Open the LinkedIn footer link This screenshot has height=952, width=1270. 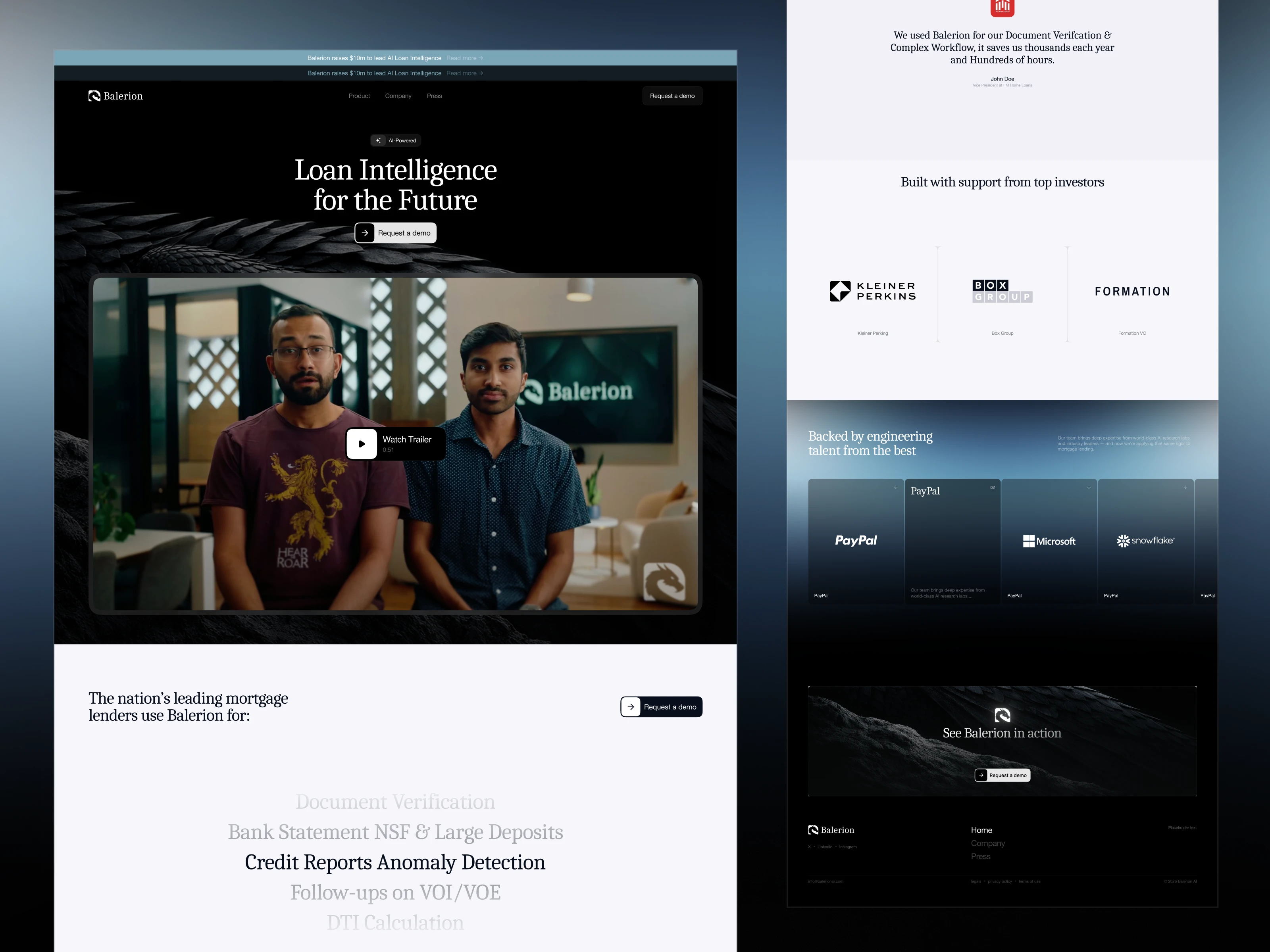[x=824, y=847]
